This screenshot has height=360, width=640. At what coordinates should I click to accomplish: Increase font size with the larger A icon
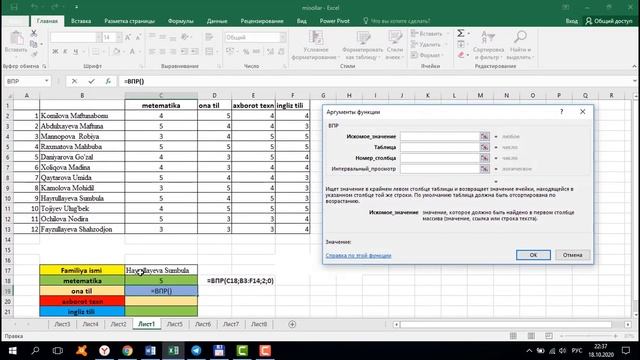tap(128, 38)
